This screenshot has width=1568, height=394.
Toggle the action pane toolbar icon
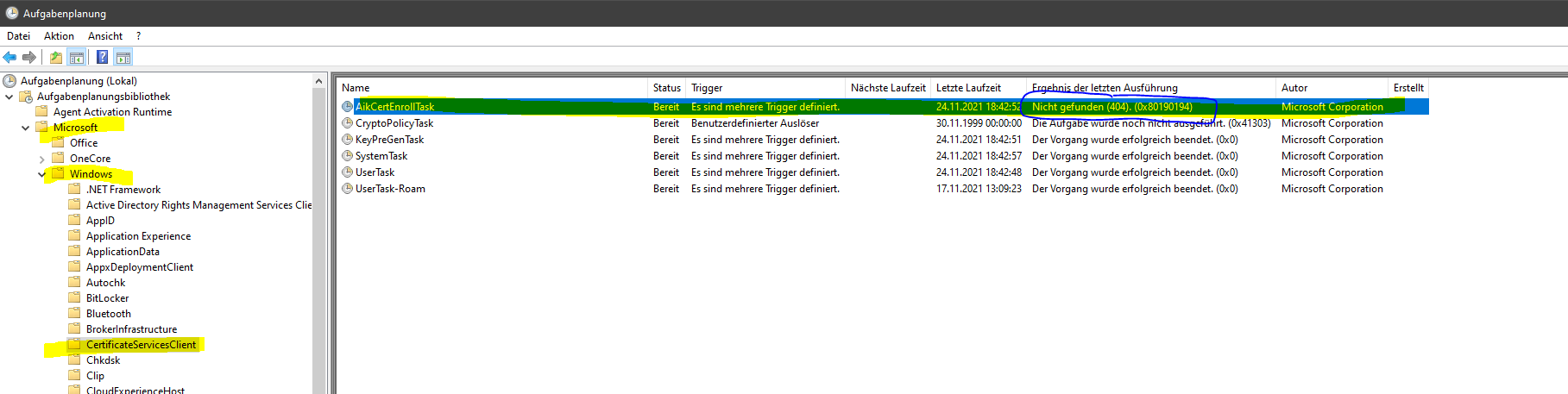(123, 58)
